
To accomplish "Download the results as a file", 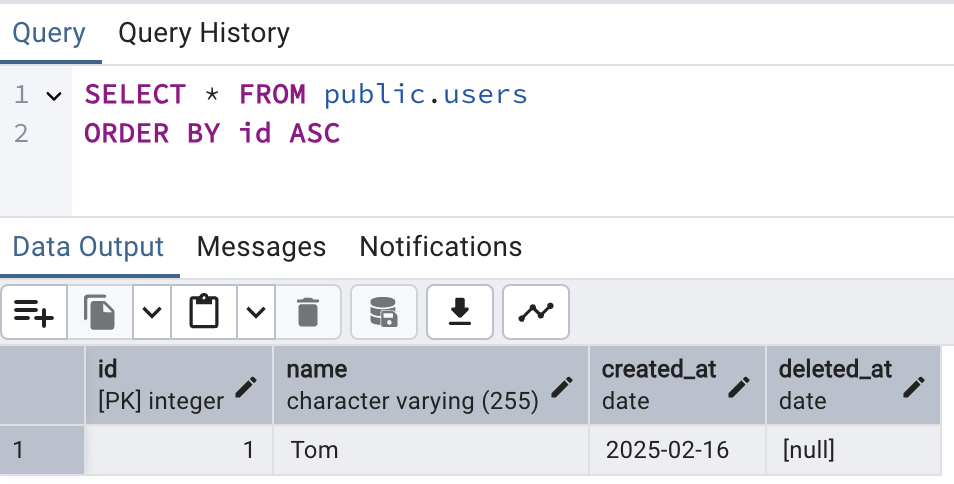I will point(460,313).
